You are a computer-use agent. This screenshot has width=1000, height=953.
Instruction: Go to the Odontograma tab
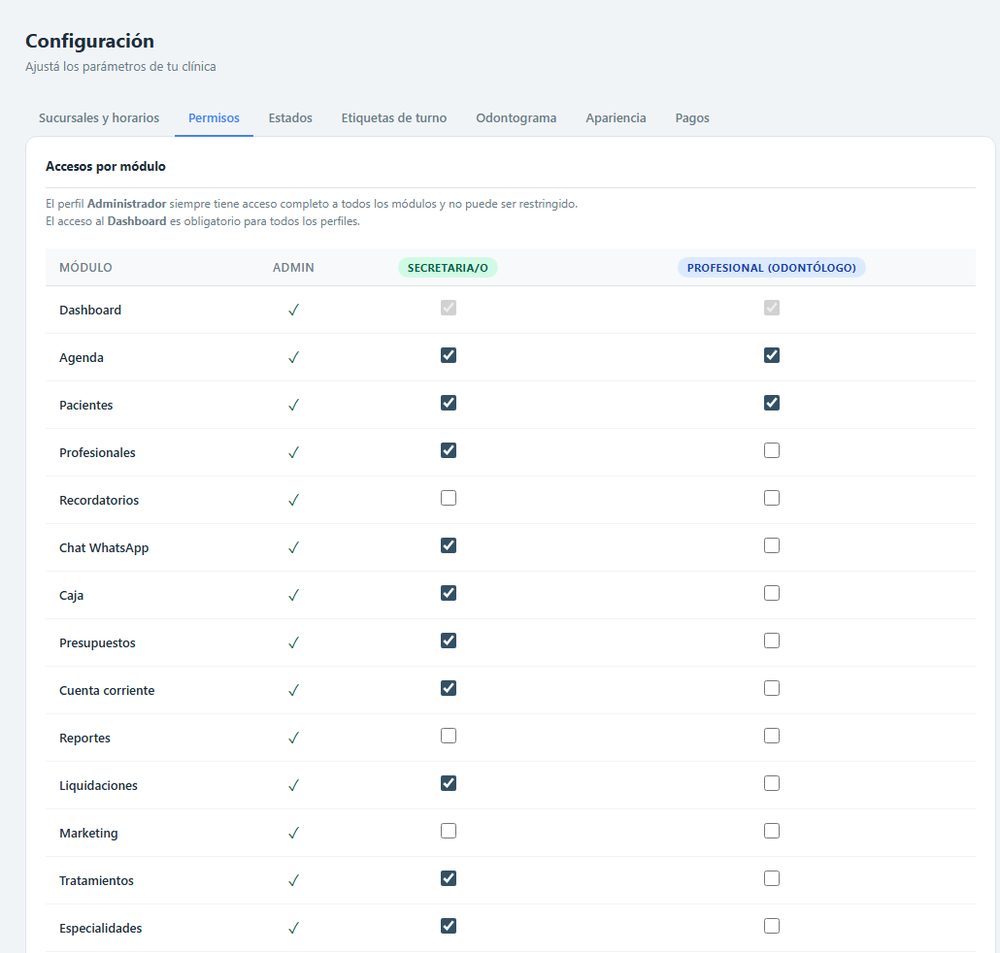(x=516, y=118)
